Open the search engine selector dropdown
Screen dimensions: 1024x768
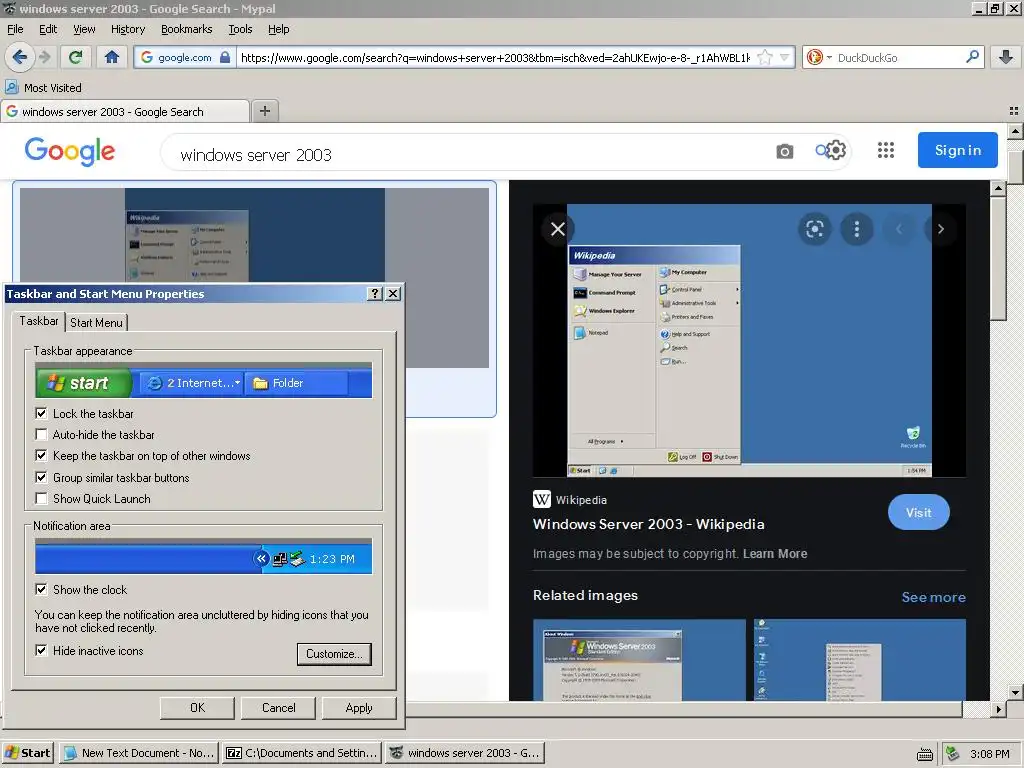tap(819, 57)
